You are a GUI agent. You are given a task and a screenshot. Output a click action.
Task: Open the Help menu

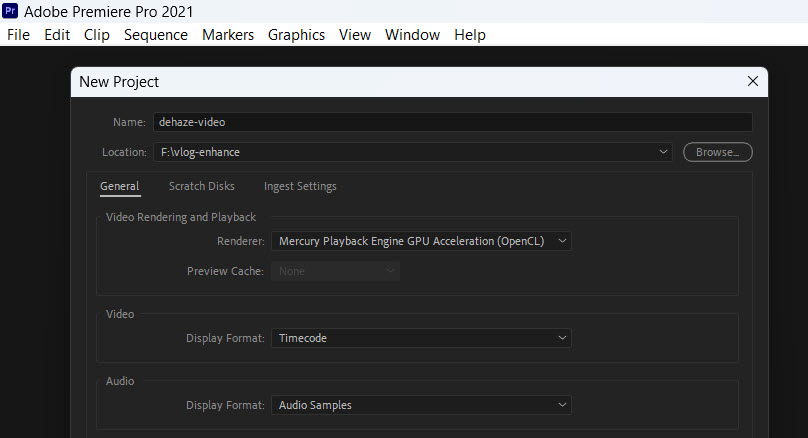pyautogui.click(x=470, y=35)
